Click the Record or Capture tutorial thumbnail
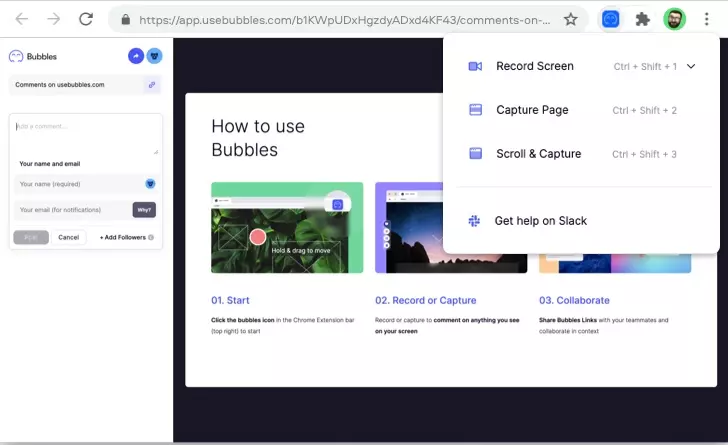 tap(451, 228)
